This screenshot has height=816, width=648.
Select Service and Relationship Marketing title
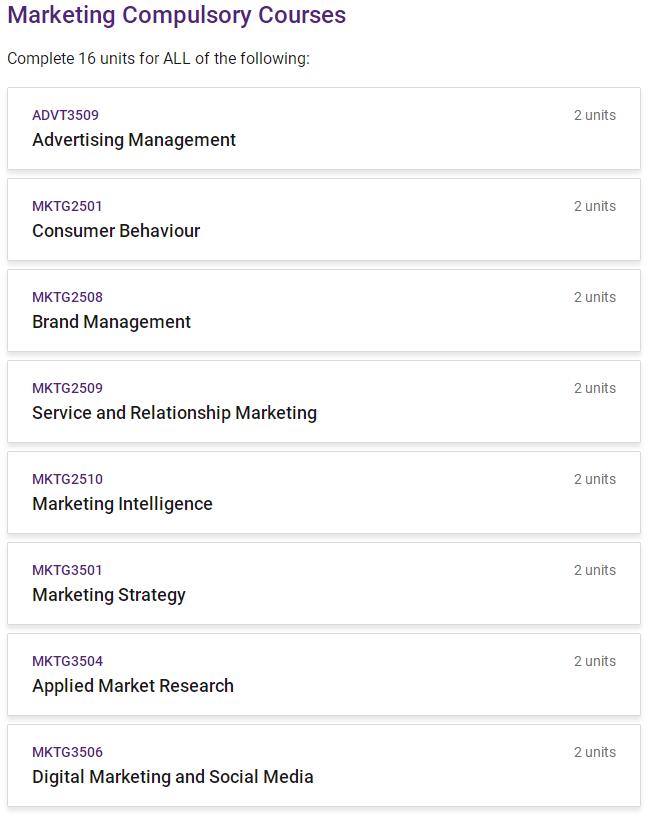click(174, 413)
